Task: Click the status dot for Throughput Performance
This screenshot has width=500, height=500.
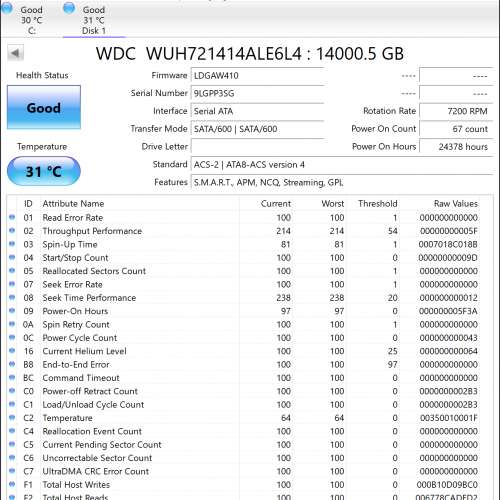Action: 12,231
